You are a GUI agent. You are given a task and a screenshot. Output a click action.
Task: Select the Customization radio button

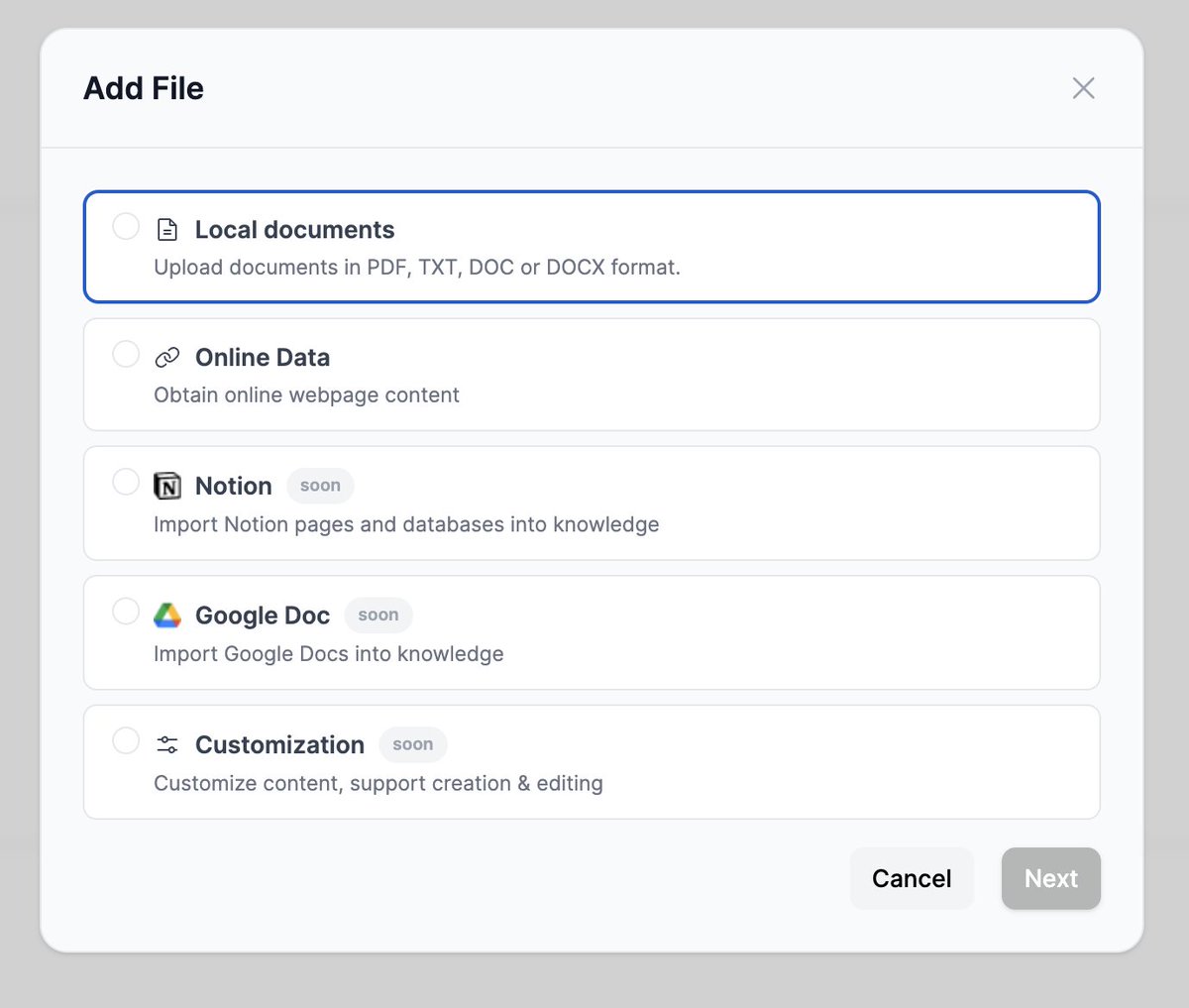tap(126, 740)
